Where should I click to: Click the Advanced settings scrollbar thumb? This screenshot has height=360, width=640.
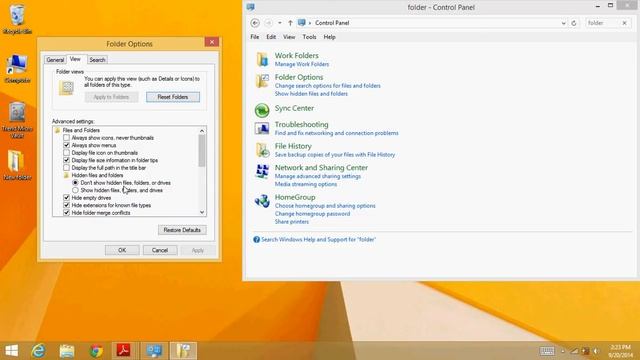pos(202,151)
